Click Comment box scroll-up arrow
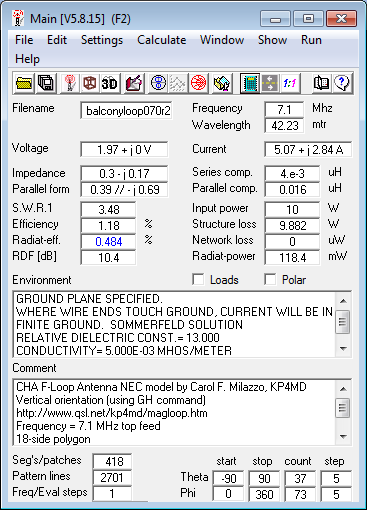367x510 pixels. click(x=343, y=389)
